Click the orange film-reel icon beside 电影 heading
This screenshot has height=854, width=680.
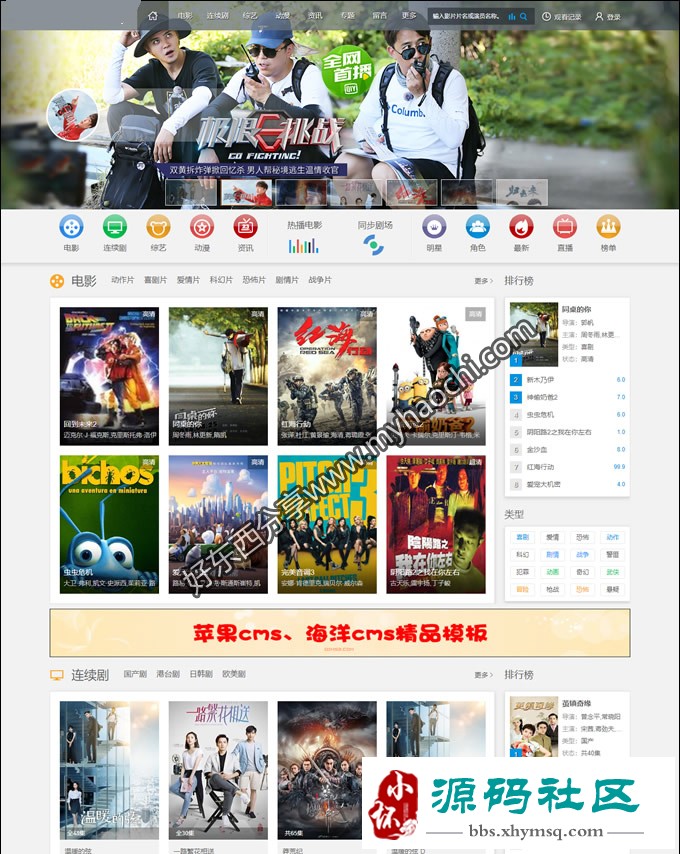pyautogui.click(x=57, y=281)
